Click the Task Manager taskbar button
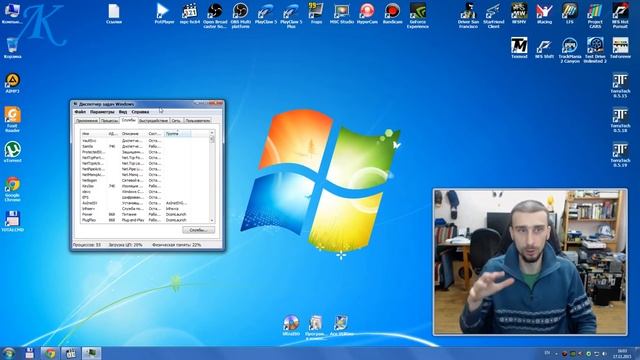 91,353
